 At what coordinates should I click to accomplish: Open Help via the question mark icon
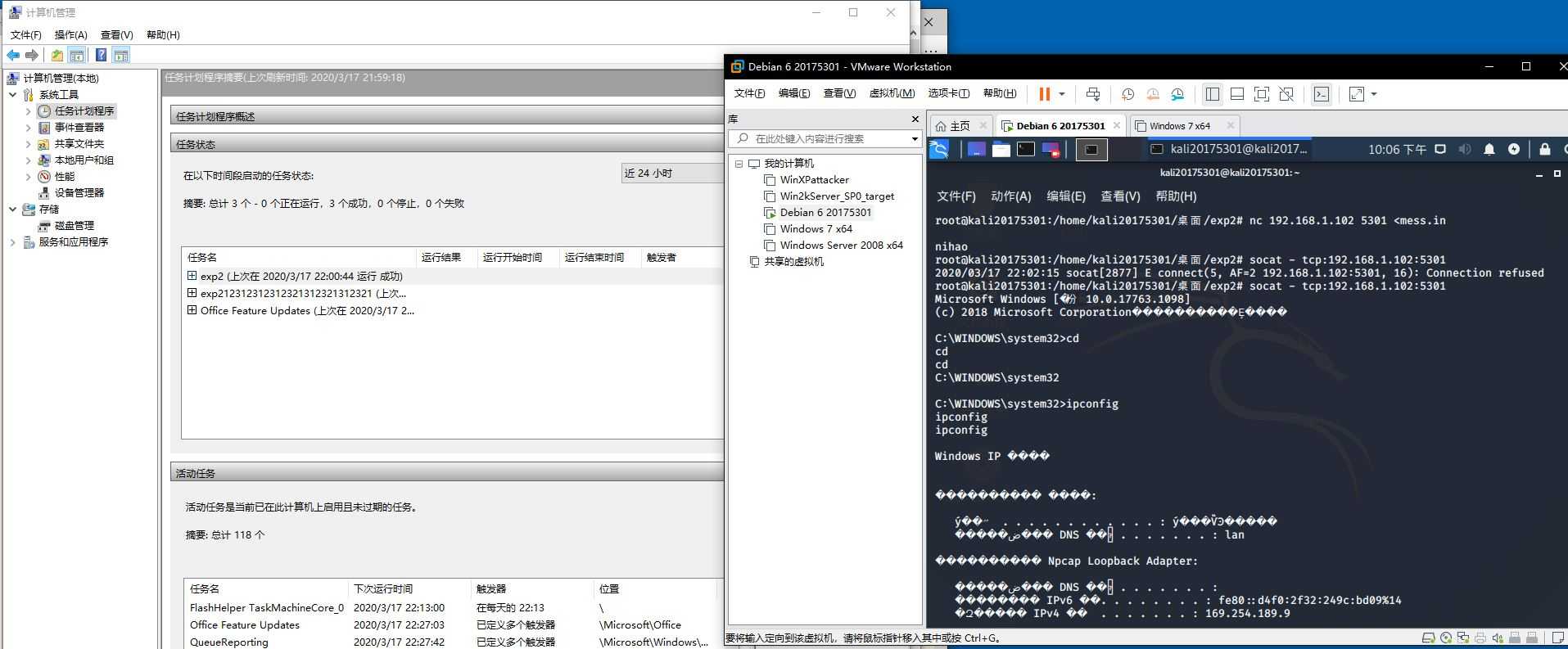[x=101, y=55]
